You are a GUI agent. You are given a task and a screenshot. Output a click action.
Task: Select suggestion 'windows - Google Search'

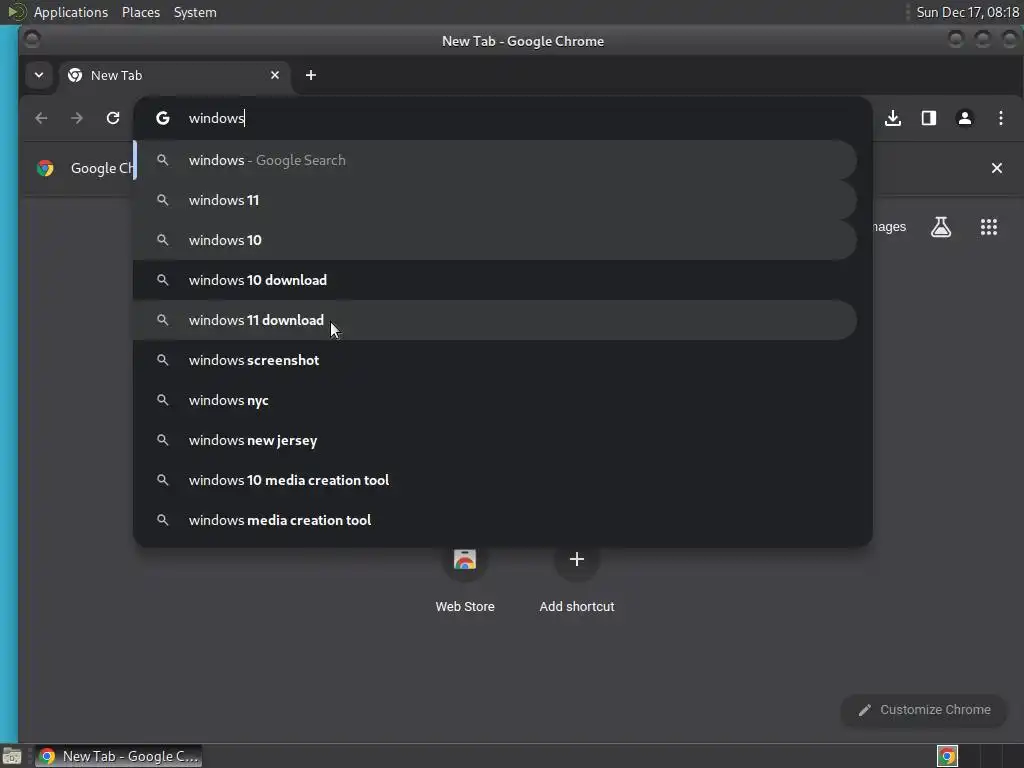495,160
